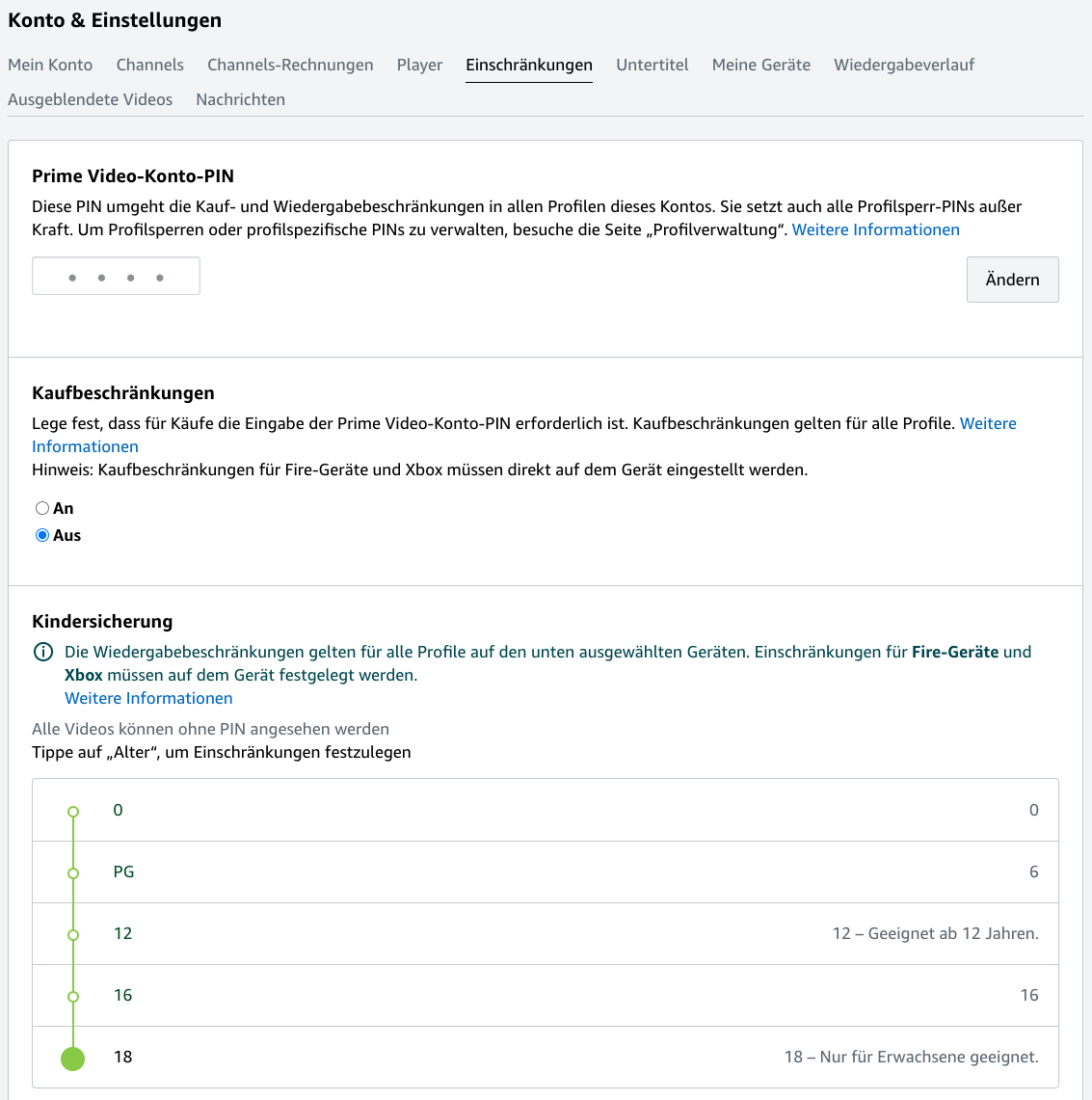This screenshot has height=1100, width=1092.
Task: Open 'Weitere Informationen' link under Kindersicherung
Action: pyautogui.click(x=148, y=698)
